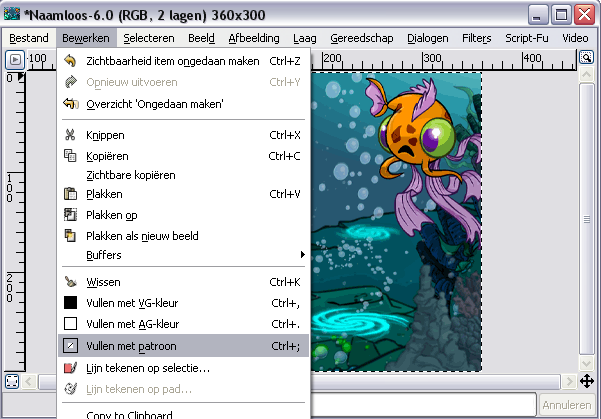Click the pattern icon beside Vullen met patroon
The width and height of the screenshot is (601, 419).
(71, 345)
